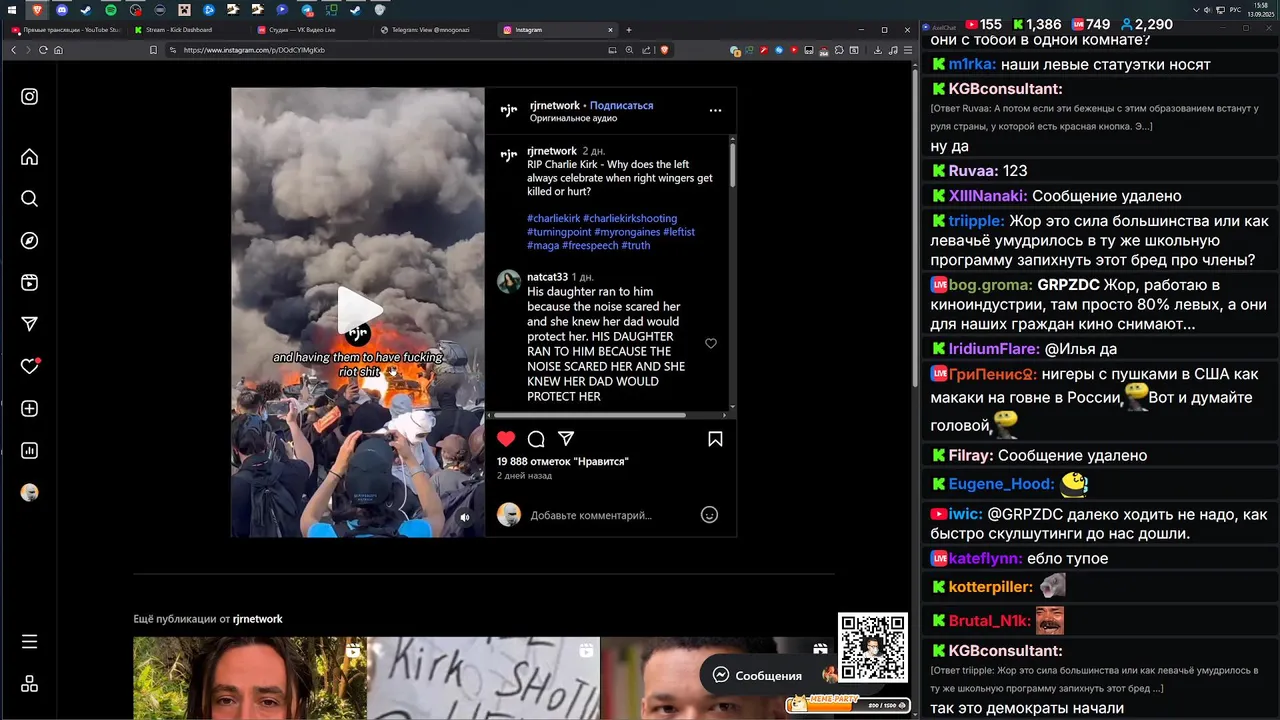Unlike the post with red heart
Image resolution: width=1280 pixels, height=720 pixels.
point(506,439)
